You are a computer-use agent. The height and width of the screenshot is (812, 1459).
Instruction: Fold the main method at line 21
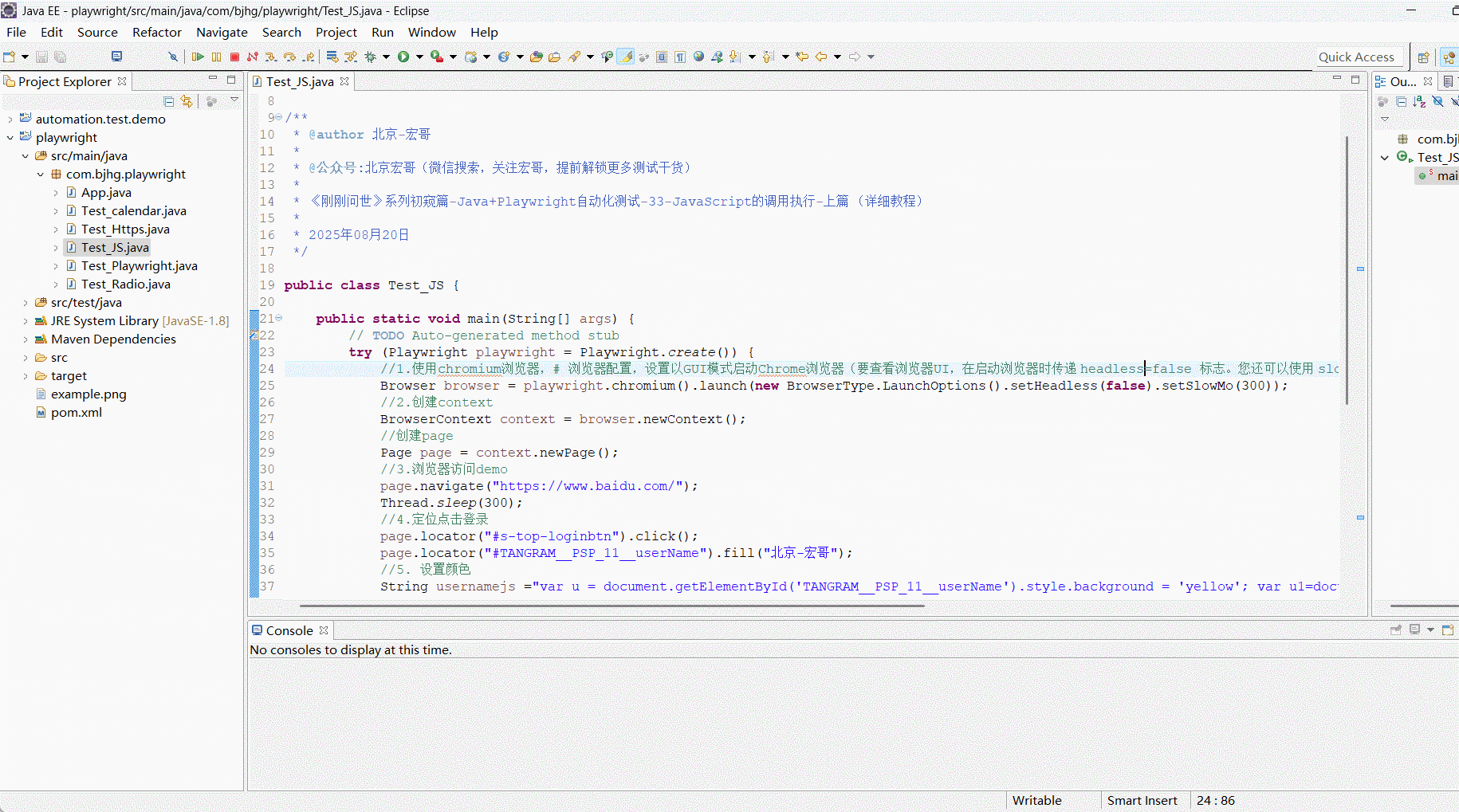(279, 318)
